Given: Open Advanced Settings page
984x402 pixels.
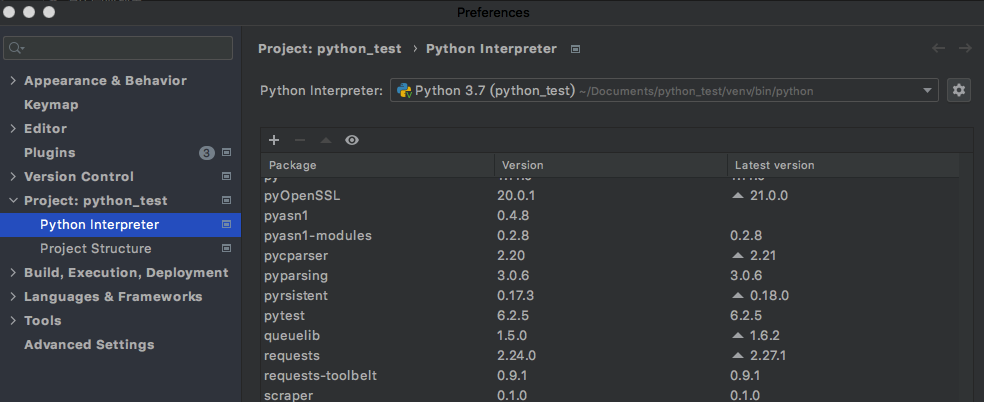Looking at the screenshot, I should [89, 345].
